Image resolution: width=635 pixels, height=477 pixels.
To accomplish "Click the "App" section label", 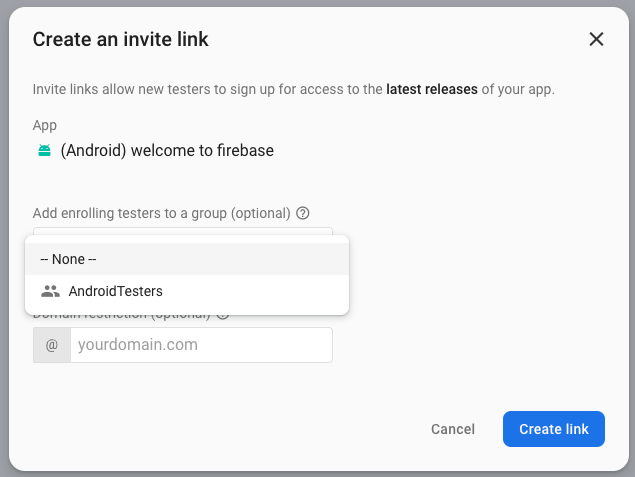I will 45,126.
